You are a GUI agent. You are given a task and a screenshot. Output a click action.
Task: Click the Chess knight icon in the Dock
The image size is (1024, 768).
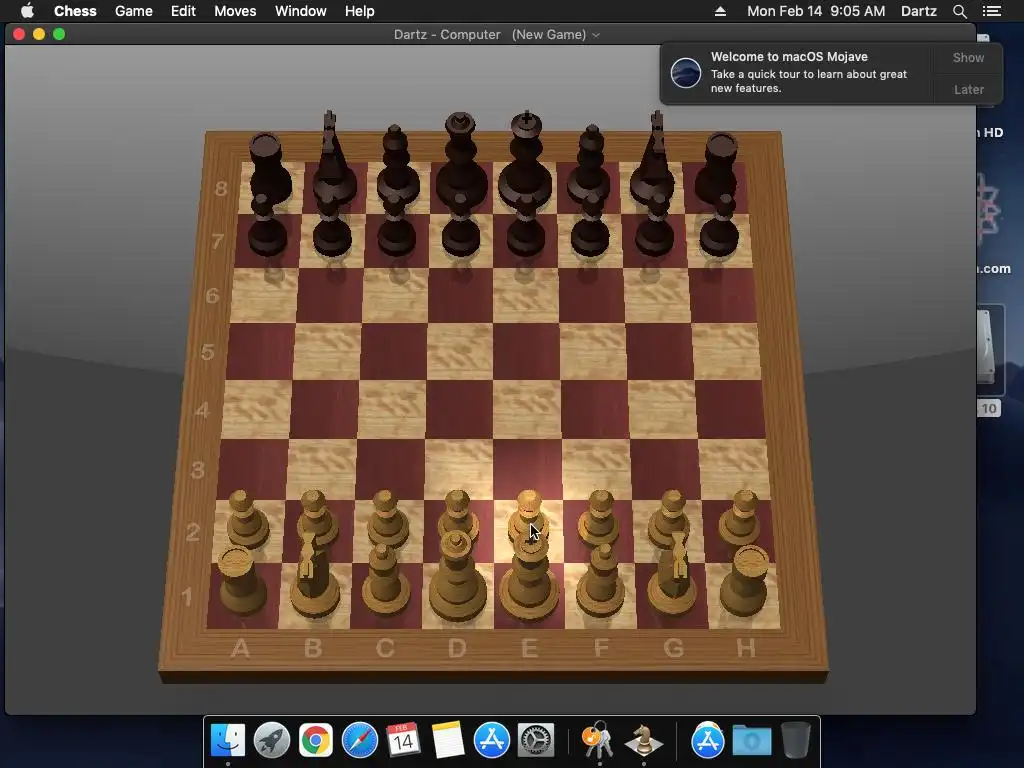click(643, 740)
